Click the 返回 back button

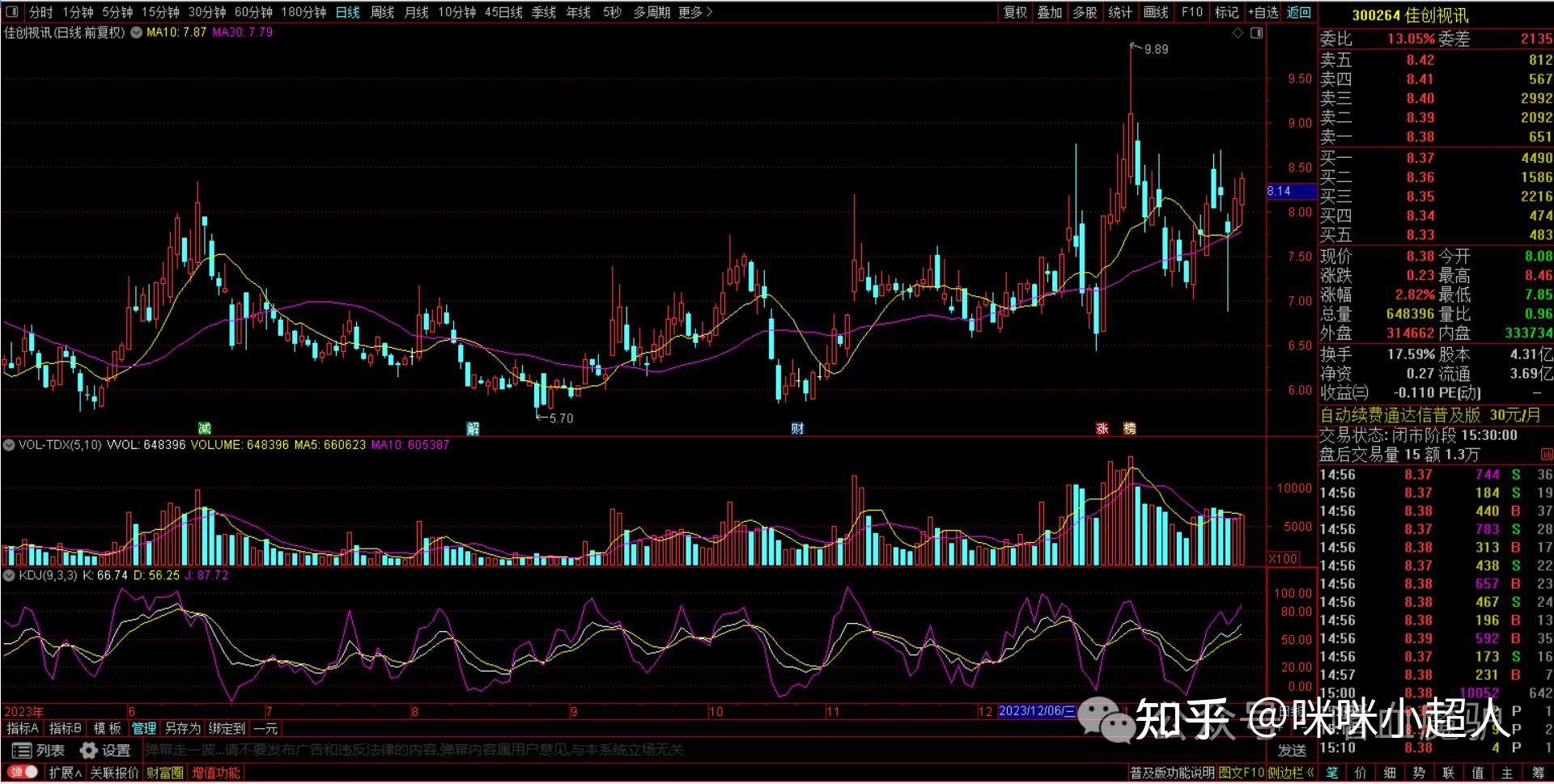pyautogui.click(x=1298, y=12)
